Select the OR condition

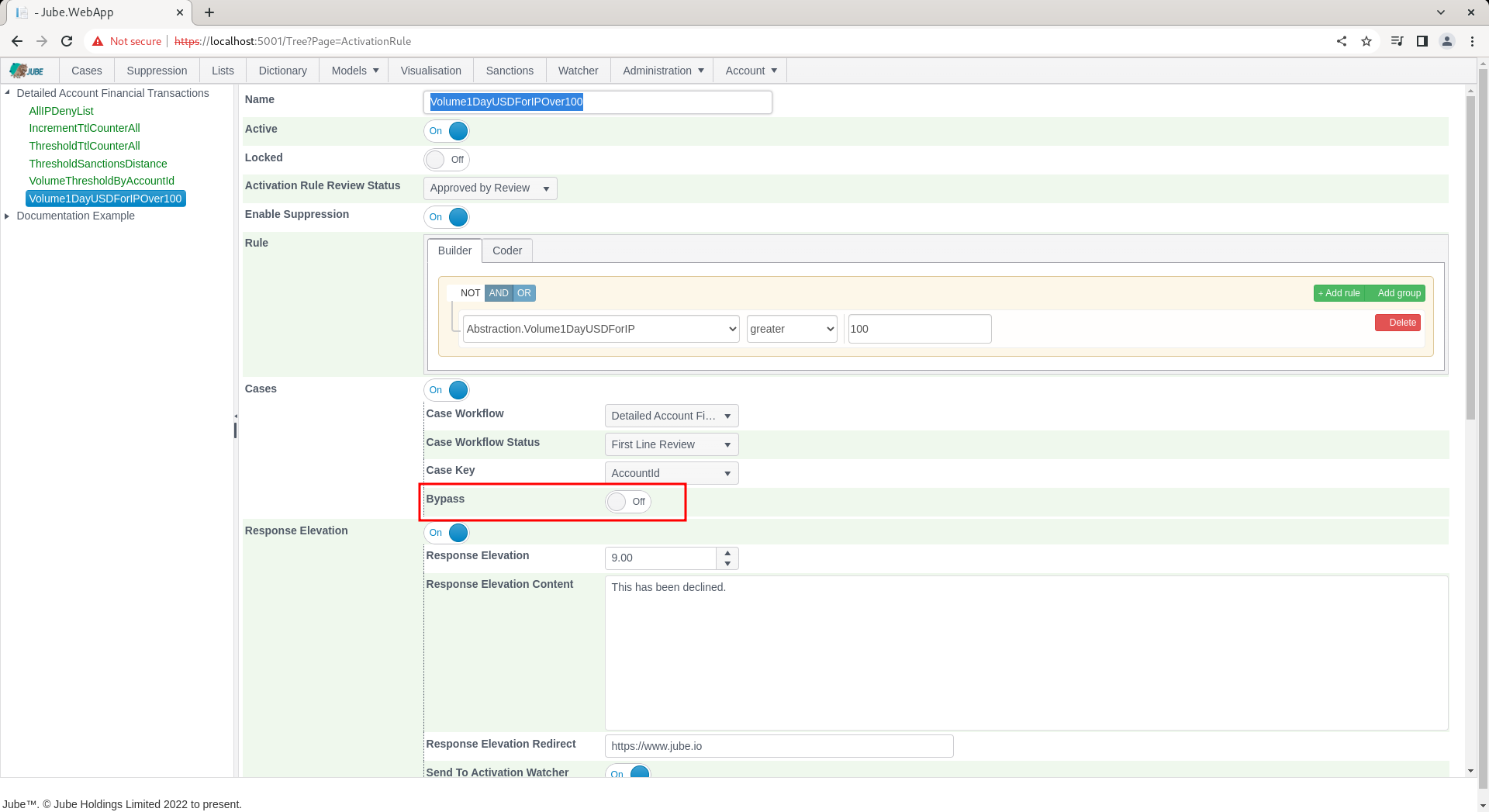[524, 293]
